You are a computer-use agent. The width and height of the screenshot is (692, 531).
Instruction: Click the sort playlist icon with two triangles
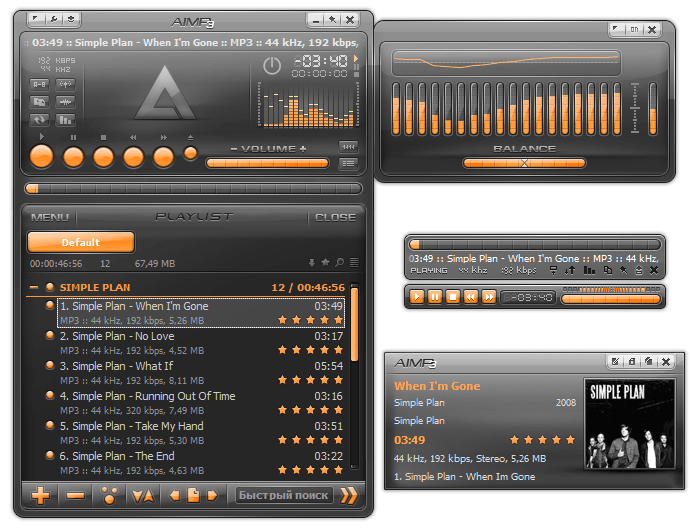(143, 495)
